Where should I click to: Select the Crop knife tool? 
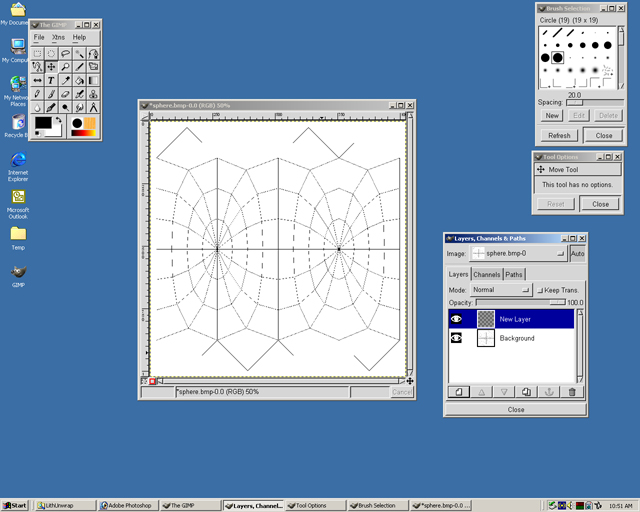coord(79,67)
